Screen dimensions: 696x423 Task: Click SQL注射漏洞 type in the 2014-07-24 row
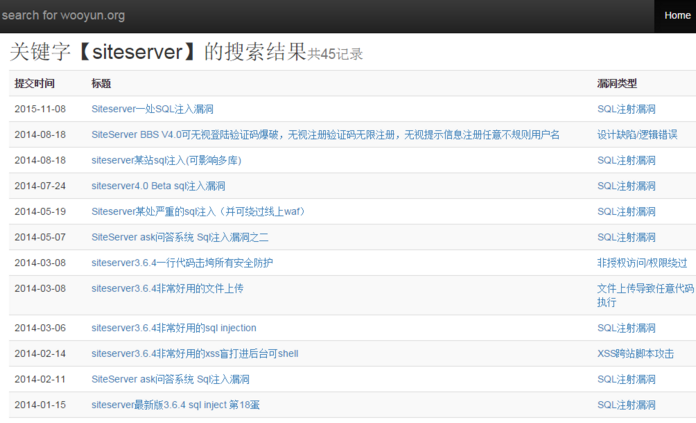[626, 186]
